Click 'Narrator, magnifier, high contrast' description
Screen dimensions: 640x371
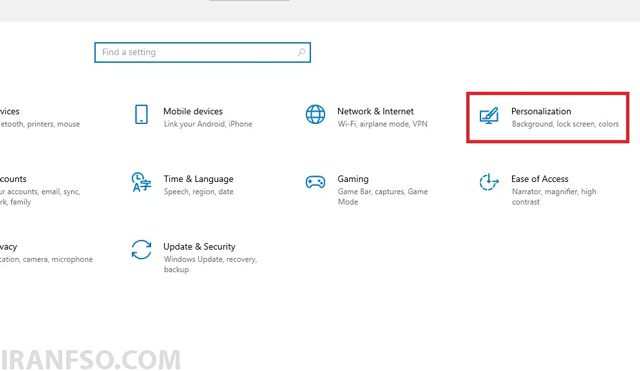click(x=554, y=197)
